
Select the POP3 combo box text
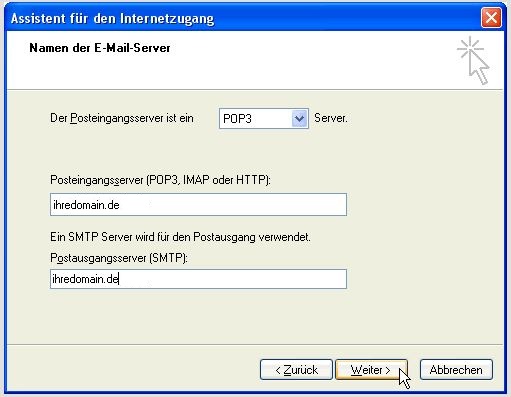coord(237,119)
